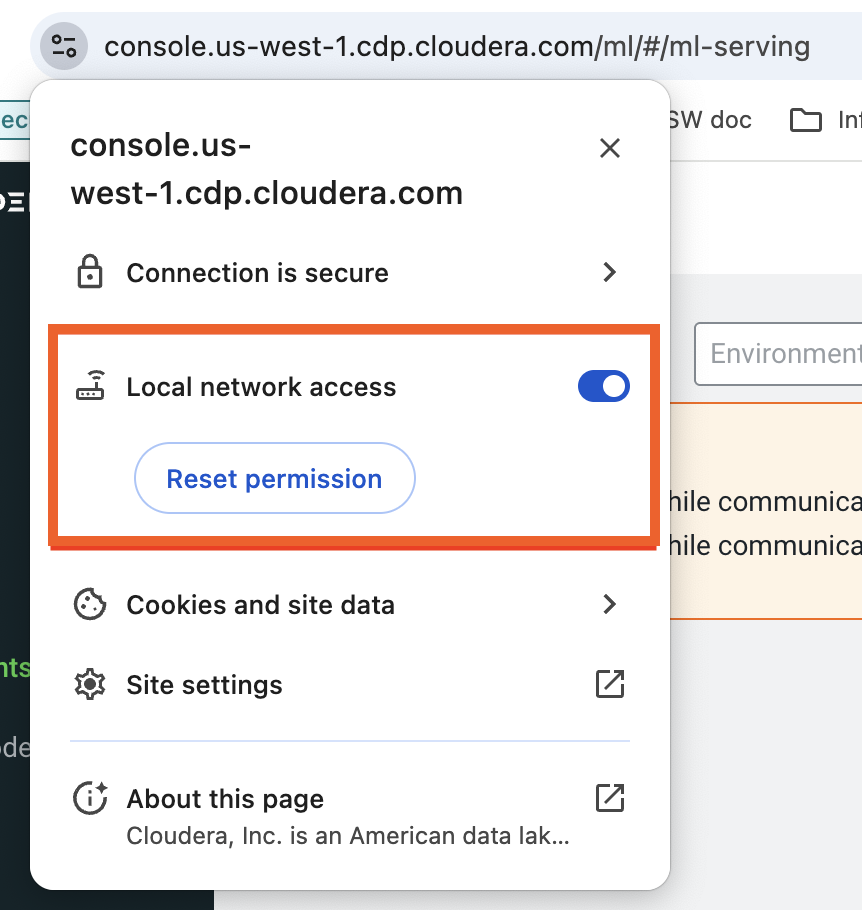Click the gear icon next to Site settings
The height and width of the screenshot is (910, 862).
[x=90, y=685]
